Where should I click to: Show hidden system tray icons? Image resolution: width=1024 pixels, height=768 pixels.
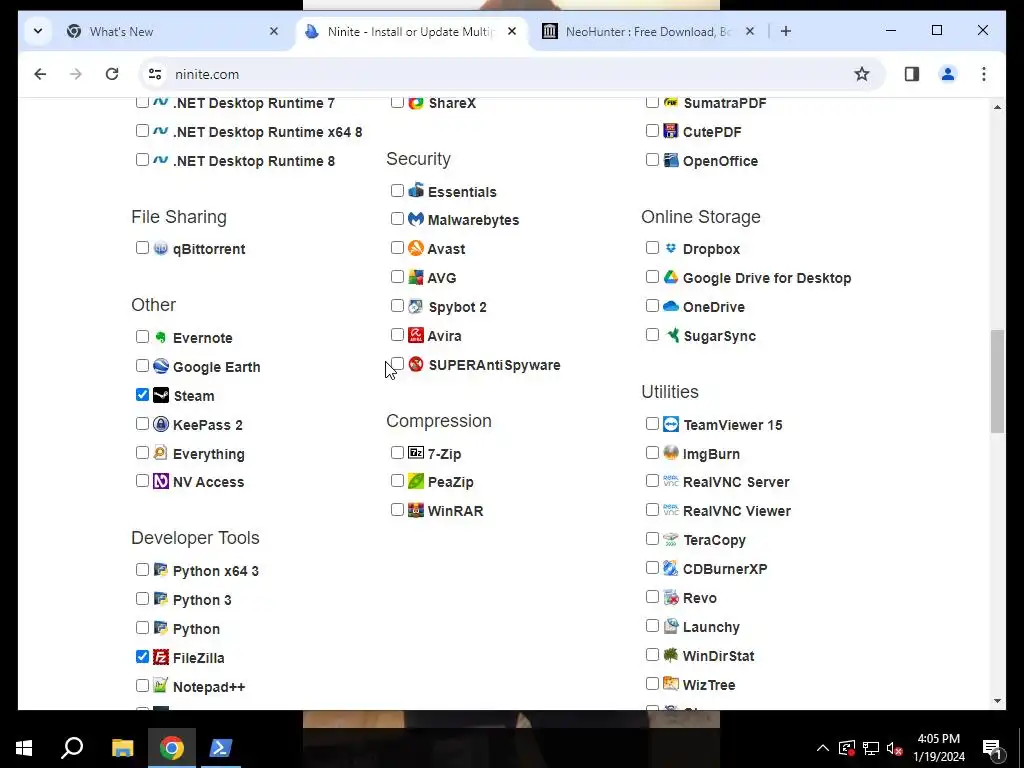click(x=823, y=748)
